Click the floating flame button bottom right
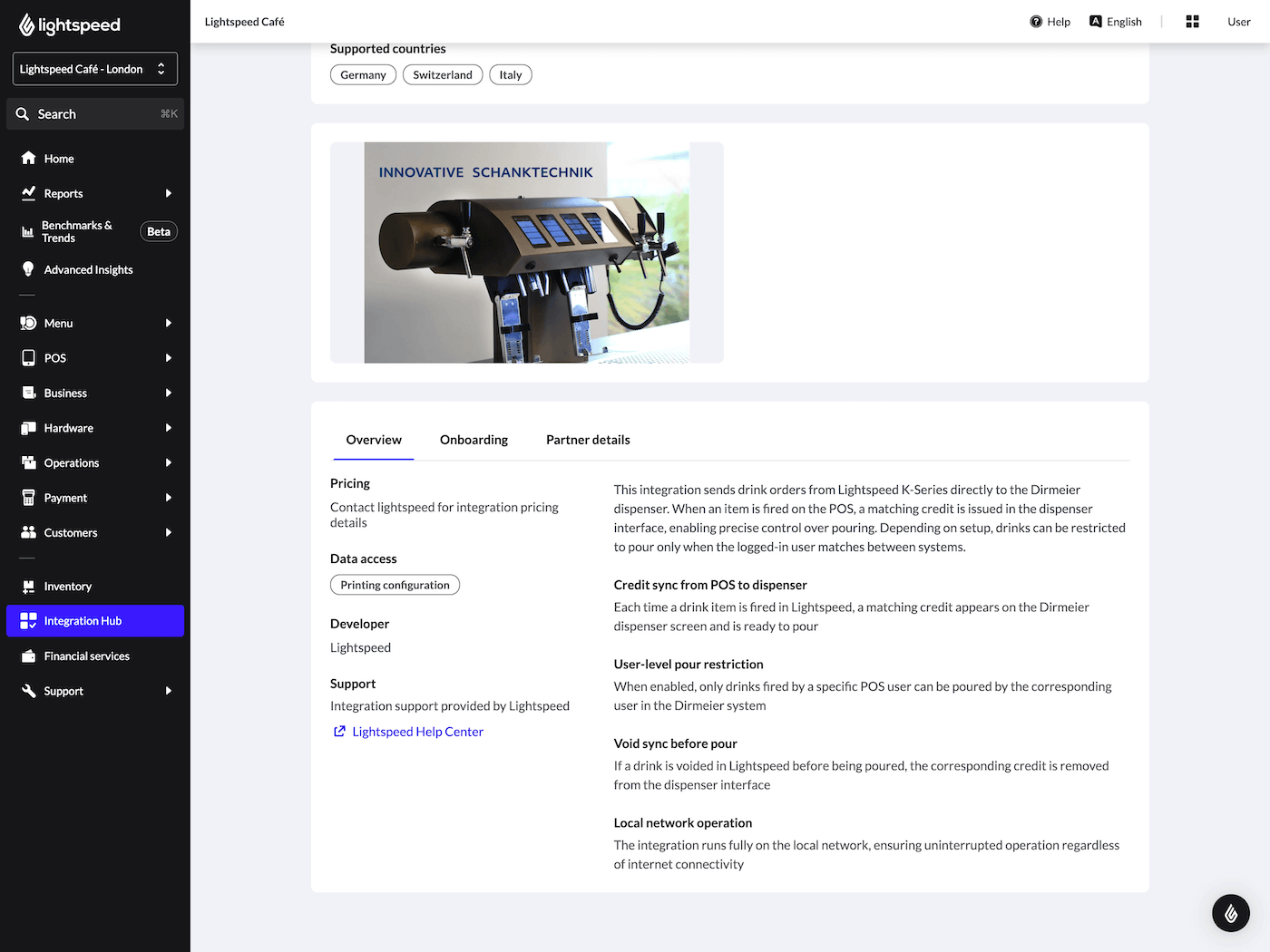The height and width of the screenshot is (952, 1270). coord(1231,913)
